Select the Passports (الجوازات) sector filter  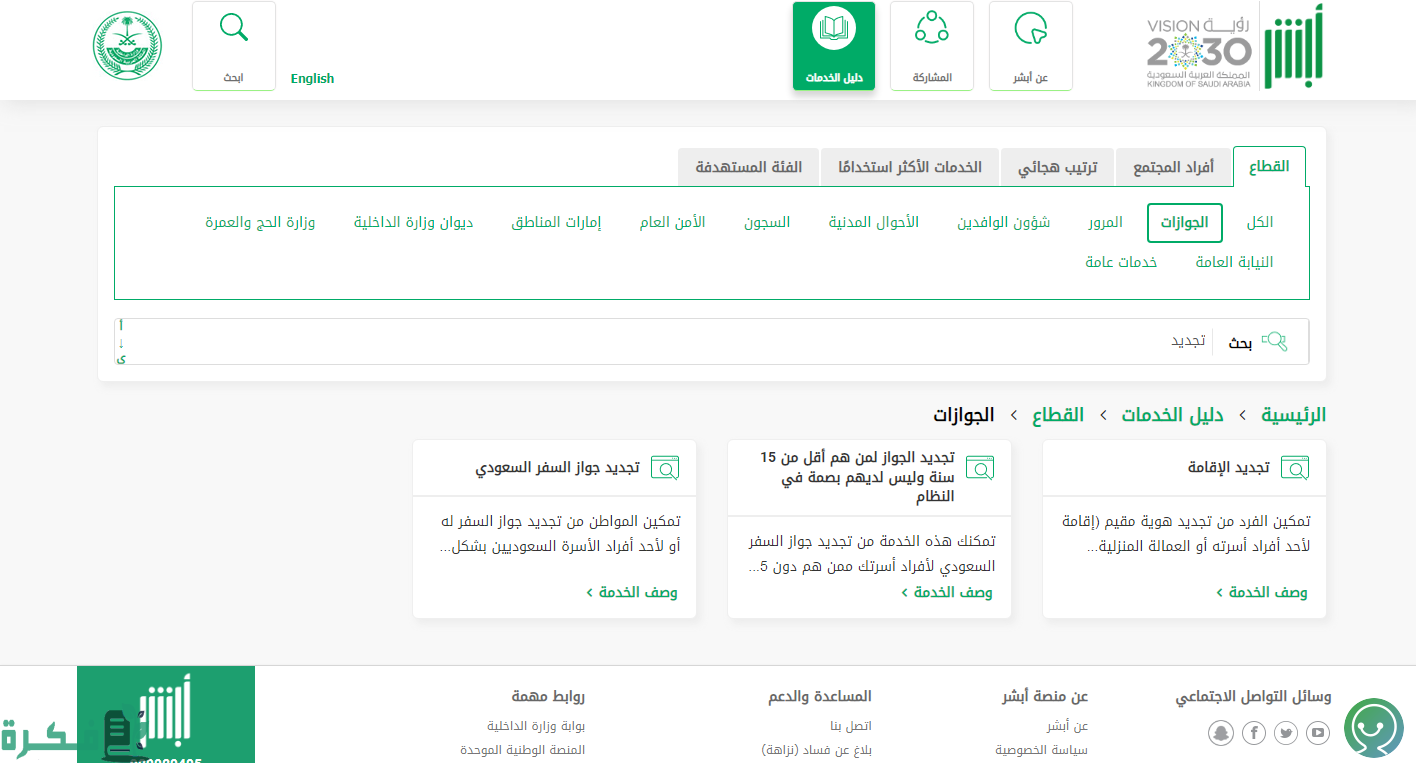1184,222
